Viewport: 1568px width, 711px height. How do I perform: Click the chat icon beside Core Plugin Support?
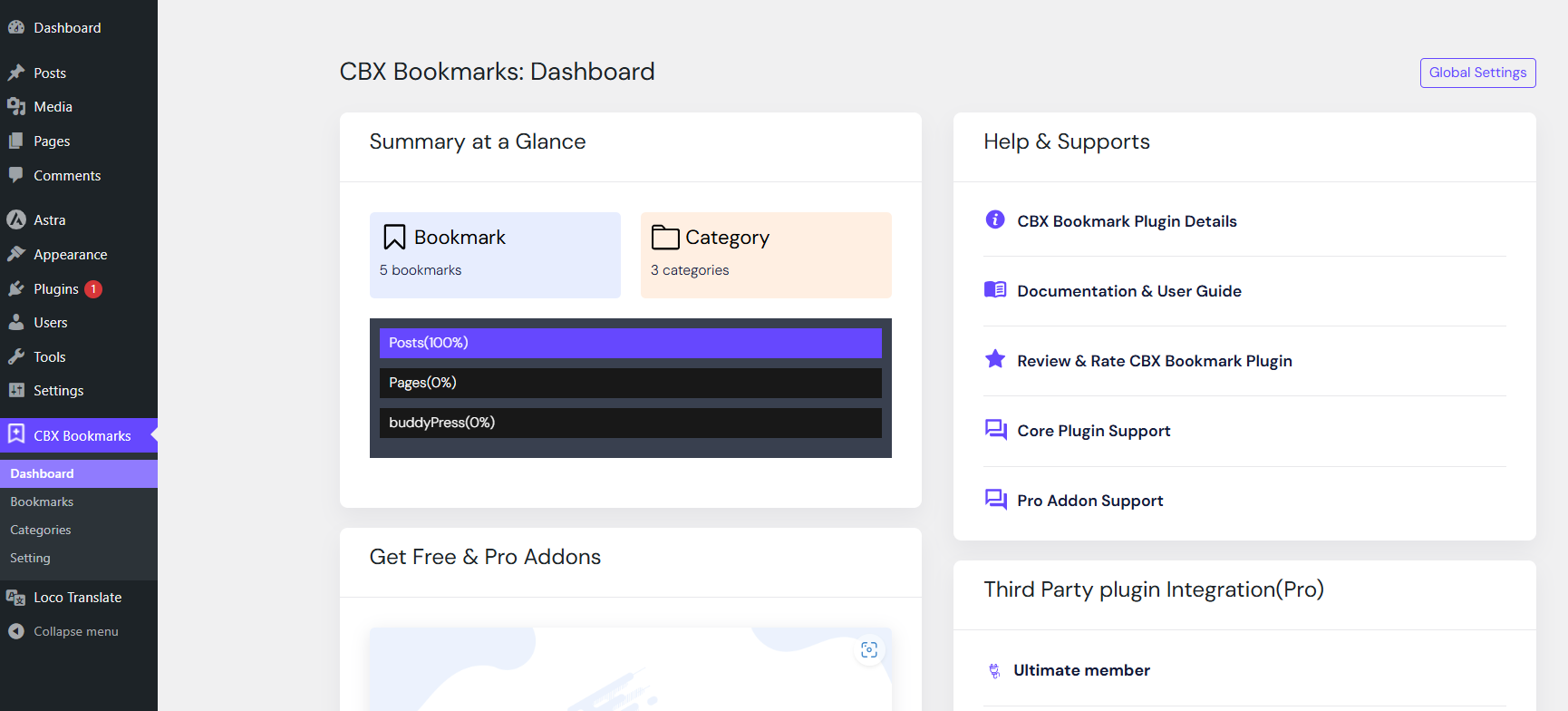[x=996, y=429]
